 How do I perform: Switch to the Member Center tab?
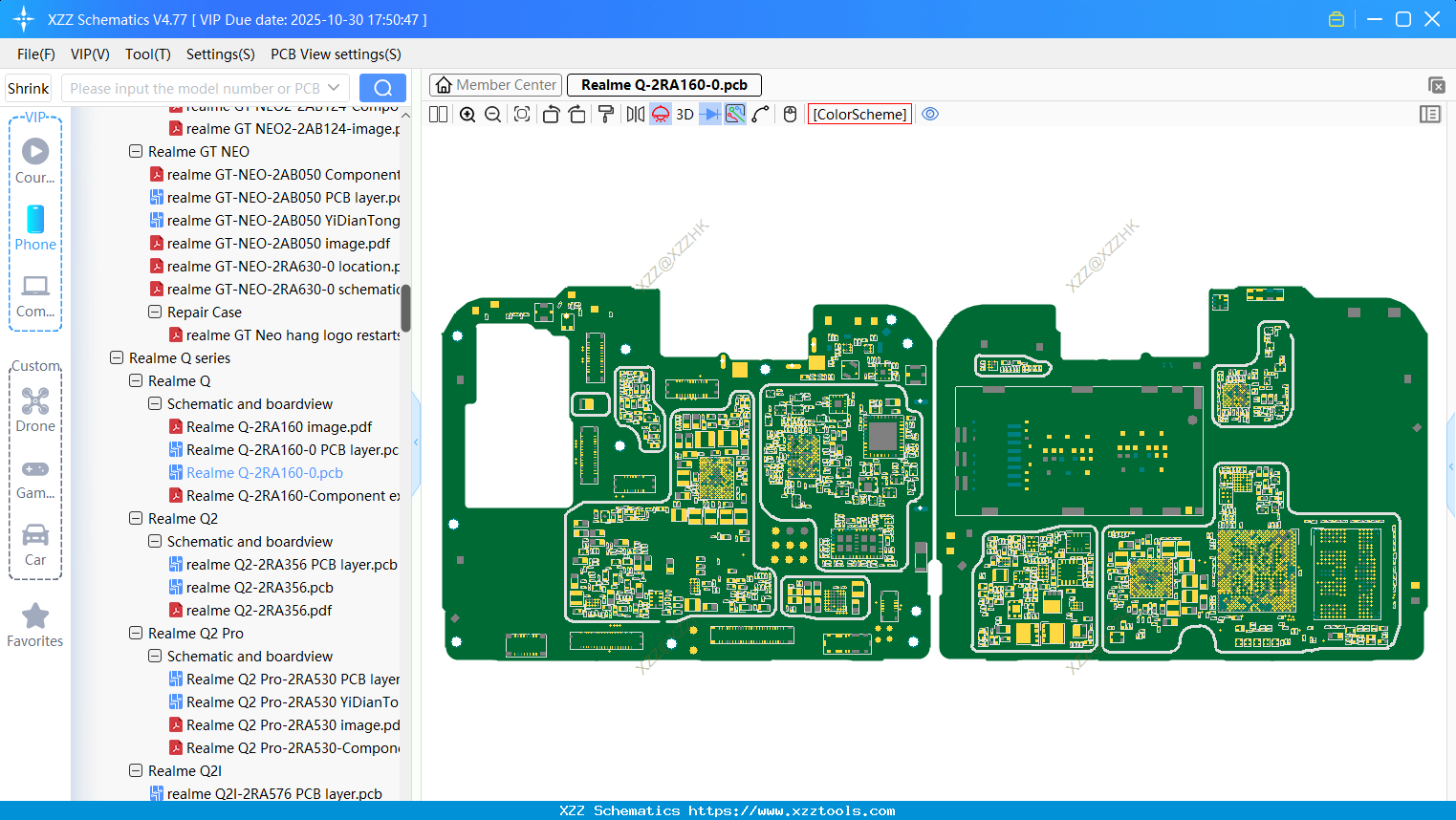(x=495, y=85)
